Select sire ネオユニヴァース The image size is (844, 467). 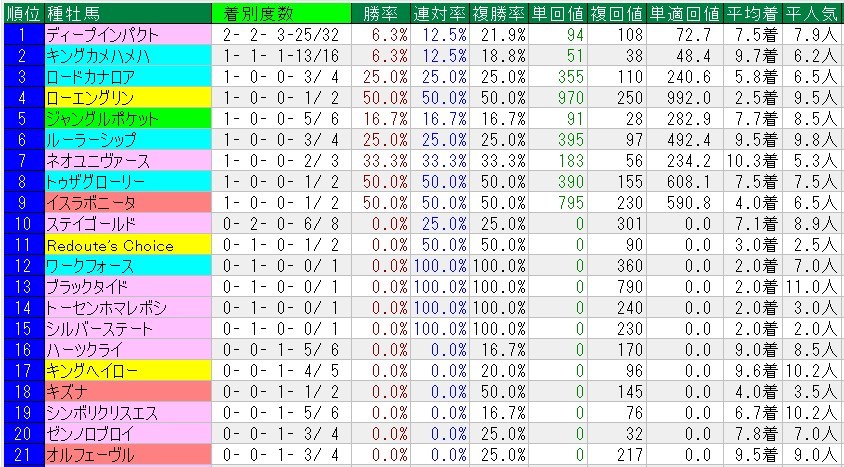(x=128, y=161)
